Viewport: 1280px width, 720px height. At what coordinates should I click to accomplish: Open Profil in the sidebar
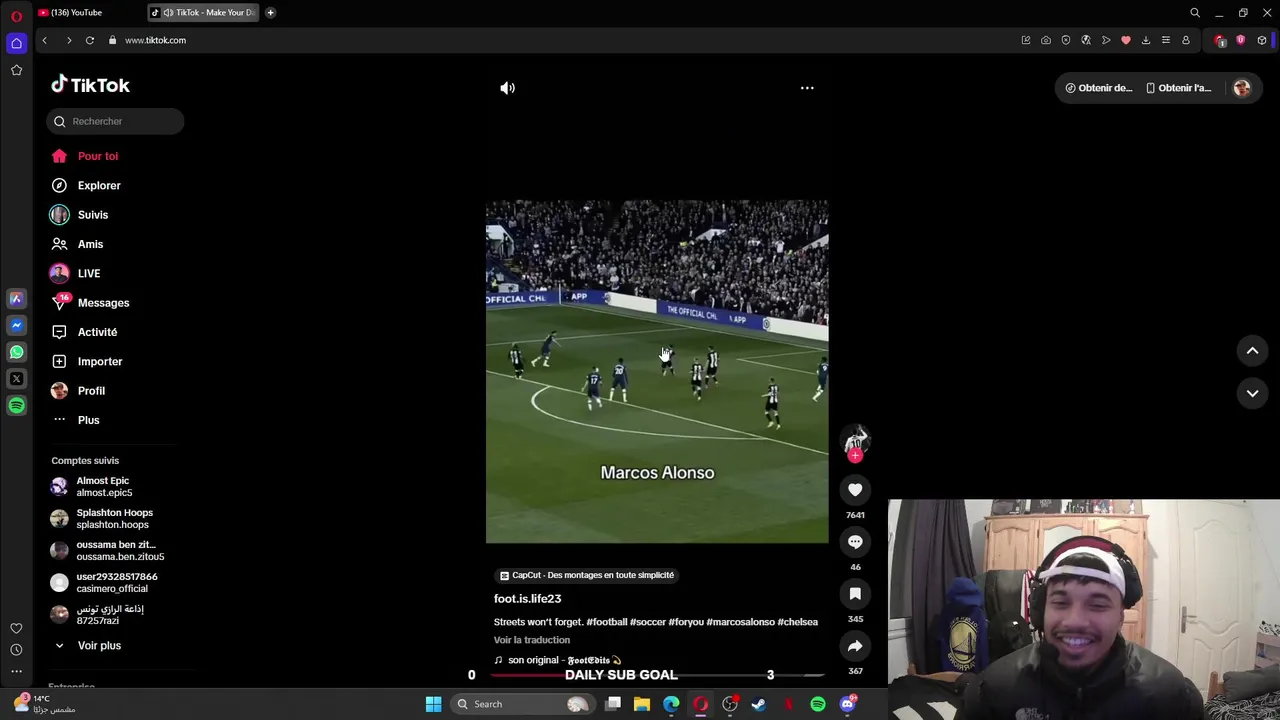click(91, 391)
